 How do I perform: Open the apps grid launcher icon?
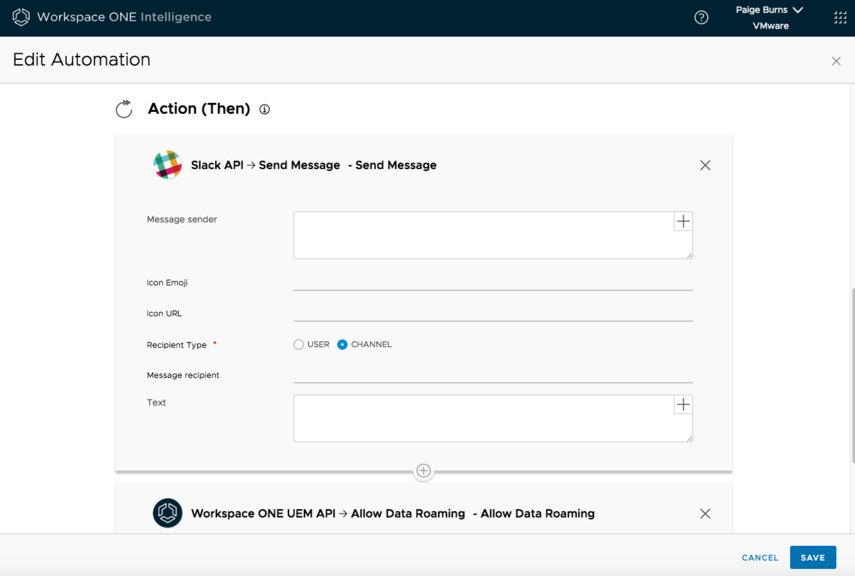(840, 17)
